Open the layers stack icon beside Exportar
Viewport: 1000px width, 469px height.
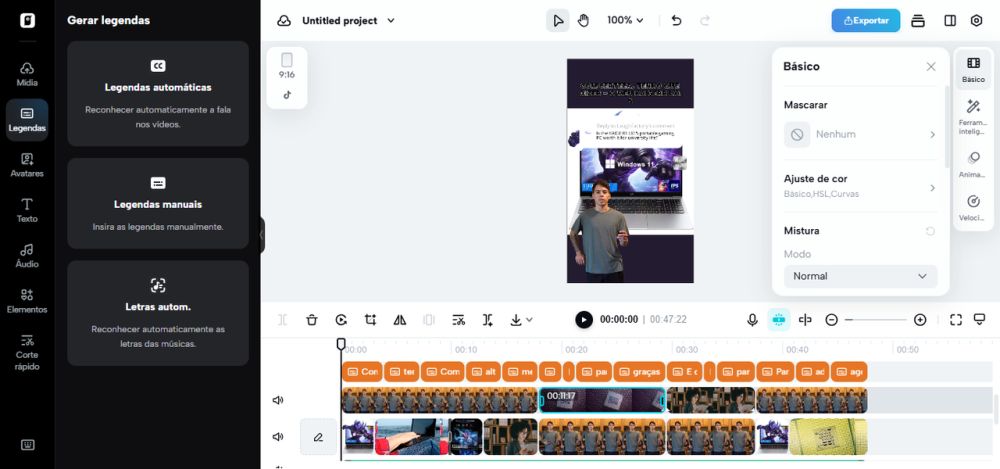918,20
